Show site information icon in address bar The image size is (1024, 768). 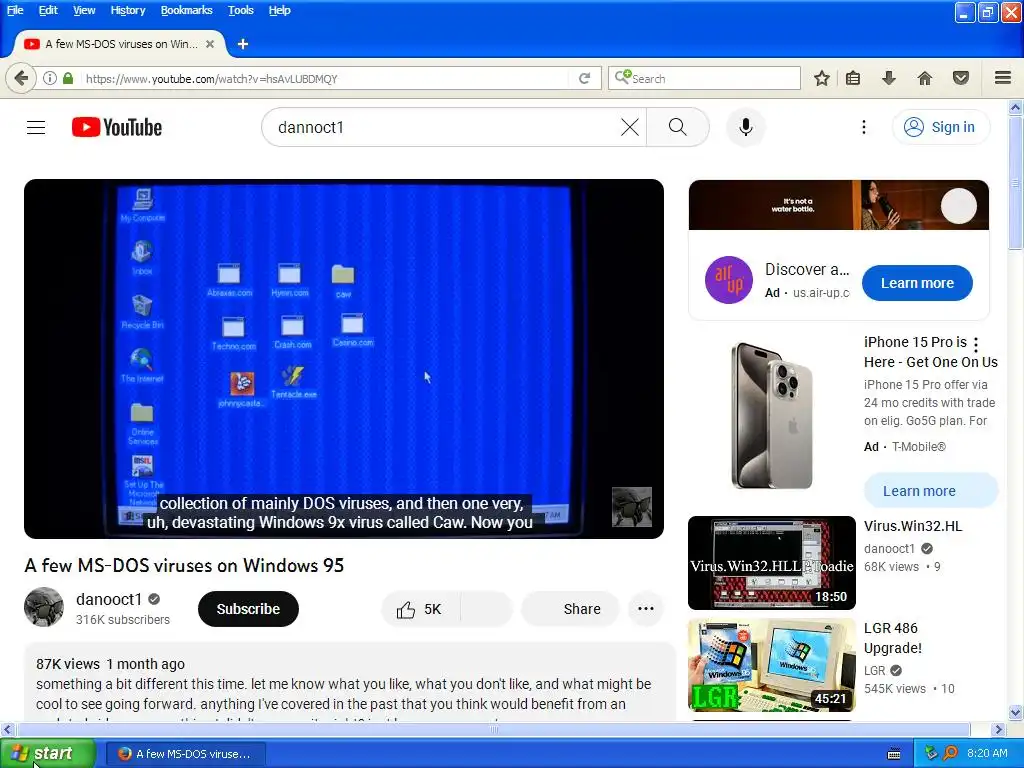(x=50, y=78)
